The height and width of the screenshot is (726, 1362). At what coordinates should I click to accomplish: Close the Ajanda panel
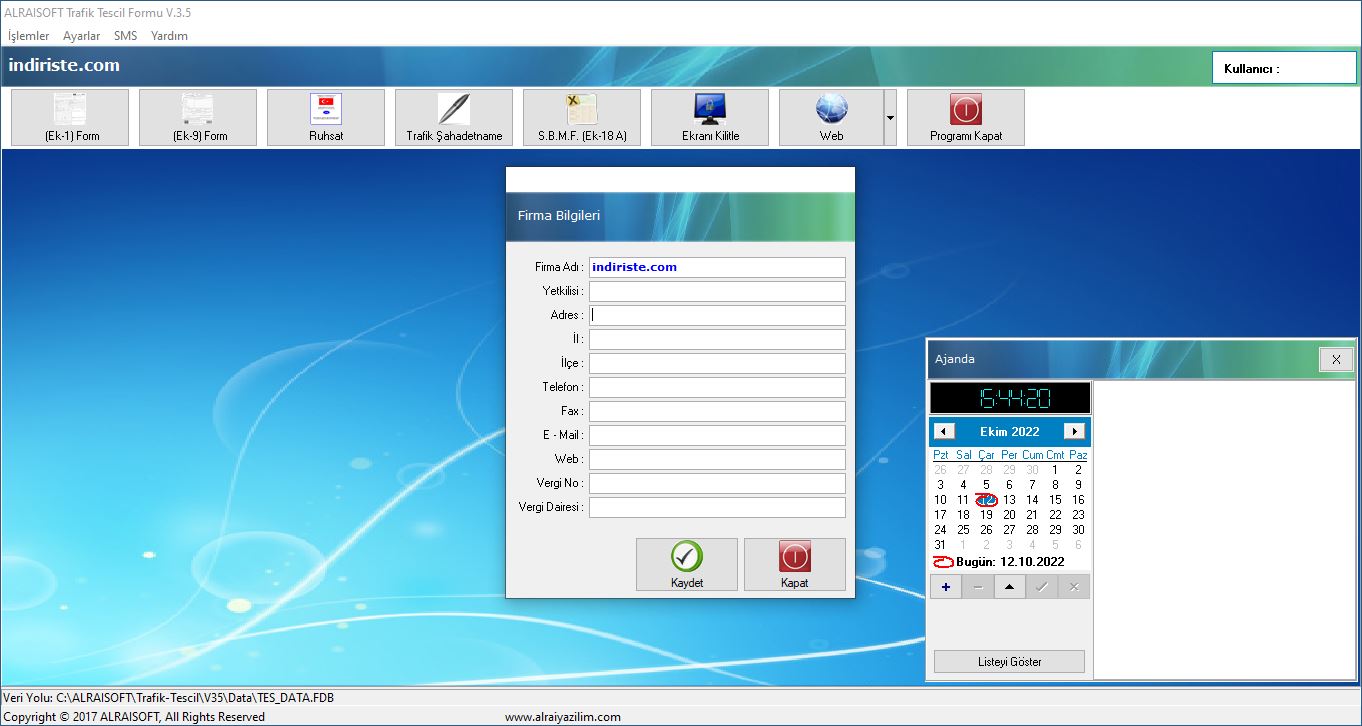pos(1336,359)
